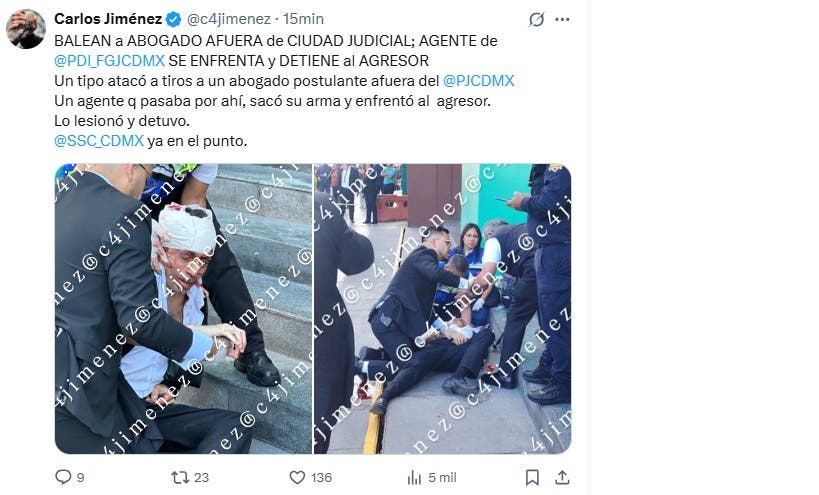This screenshot has height=495, width=819.
Task: Follow the @PJCDMX mention link
Action: click(x=478, y=81)
